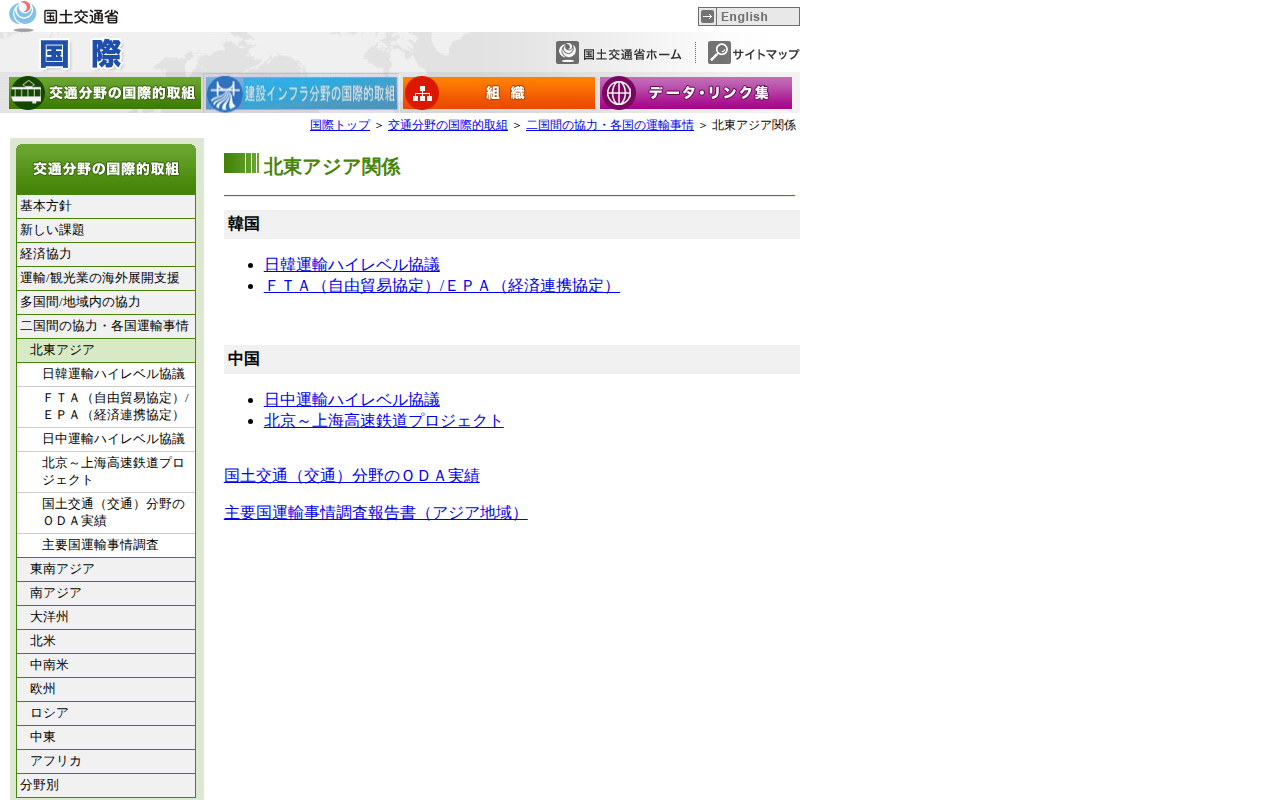Open sidebar item 日韓運輸ハイレベル協議
The height and width of the screenshot is (800, 1280).
coord(106,374)
